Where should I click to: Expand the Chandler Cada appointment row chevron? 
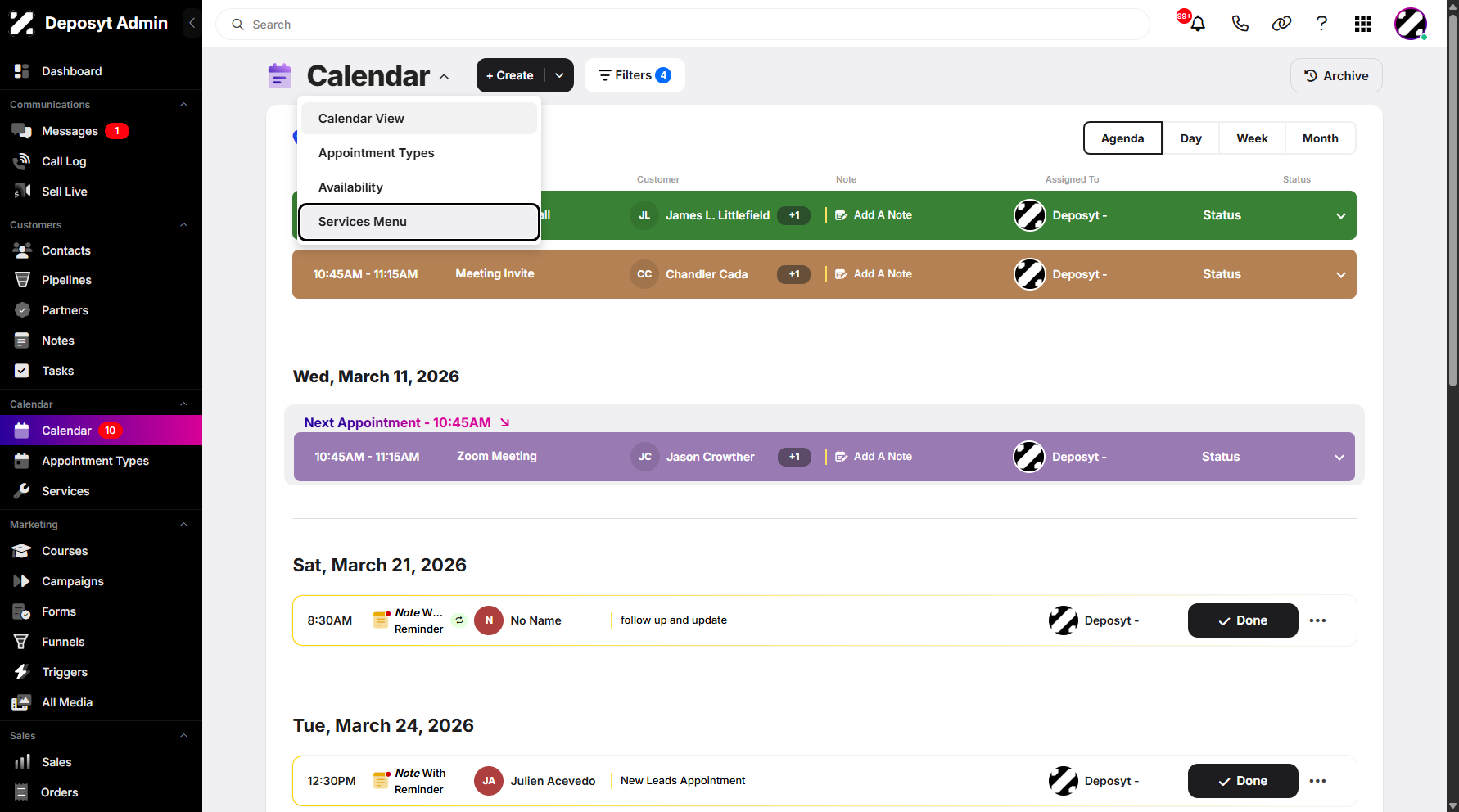pos(1341,274)
